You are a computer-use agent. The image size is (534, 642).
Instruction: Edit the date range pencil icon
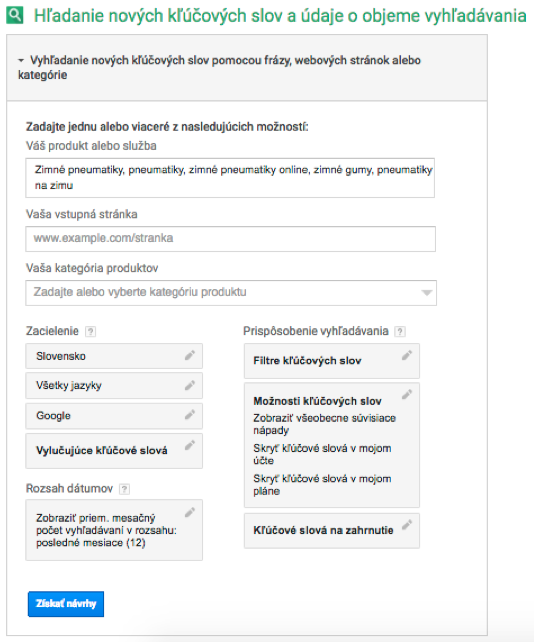tap(190, 512)
